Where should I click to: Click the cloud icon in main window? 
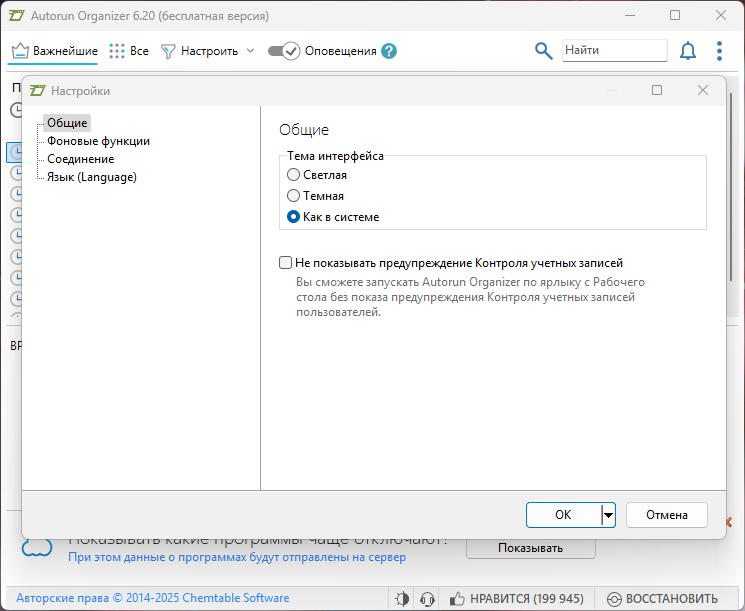tap(37, 548)
